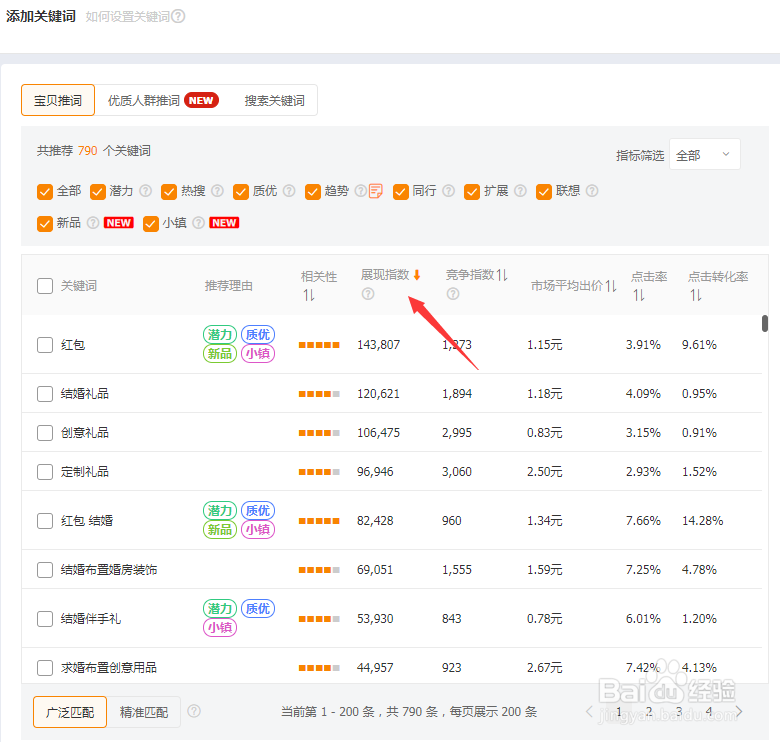Choose 精准匹配 match mode
Image resolution: width=780 pixels, height=742 pixels.
pos(144,712)
